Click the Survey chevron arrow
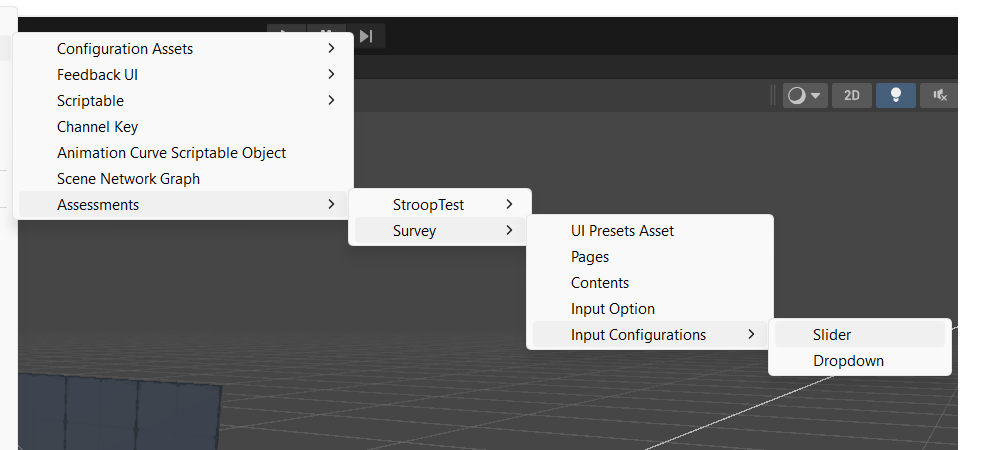This screenshot has width=1000, height=450. coord(509,230)
